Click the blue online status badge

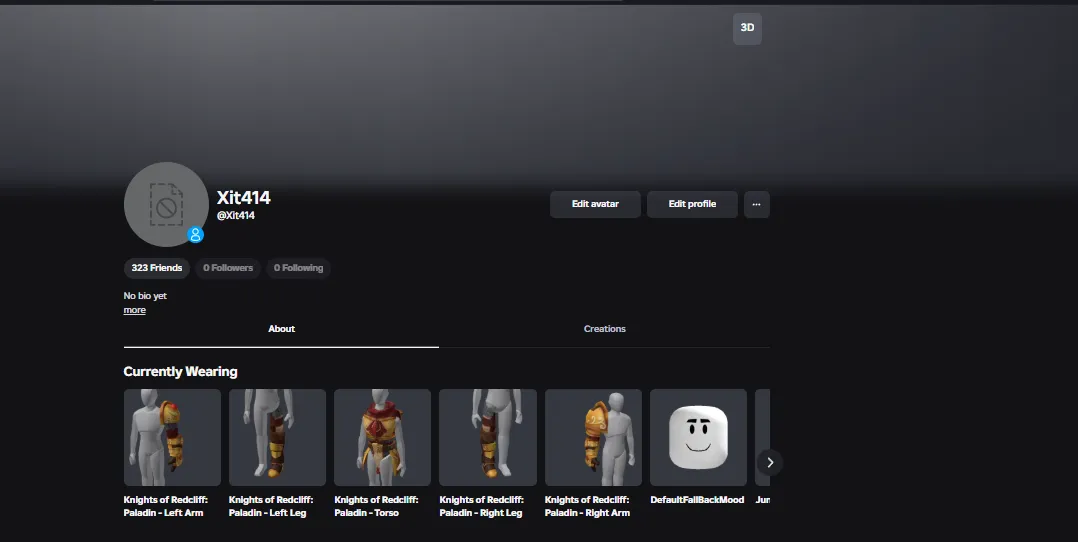(x=196, y=235)
